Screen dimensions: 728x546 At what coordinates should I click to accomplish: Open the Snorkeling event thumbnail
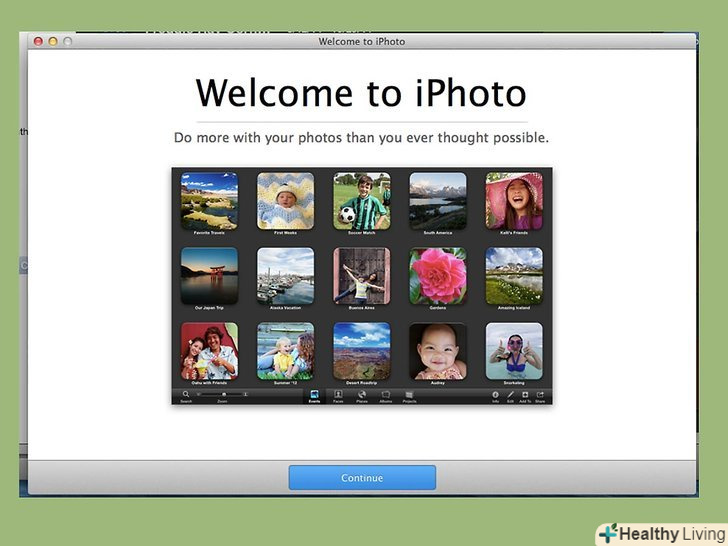click(514, 351)
